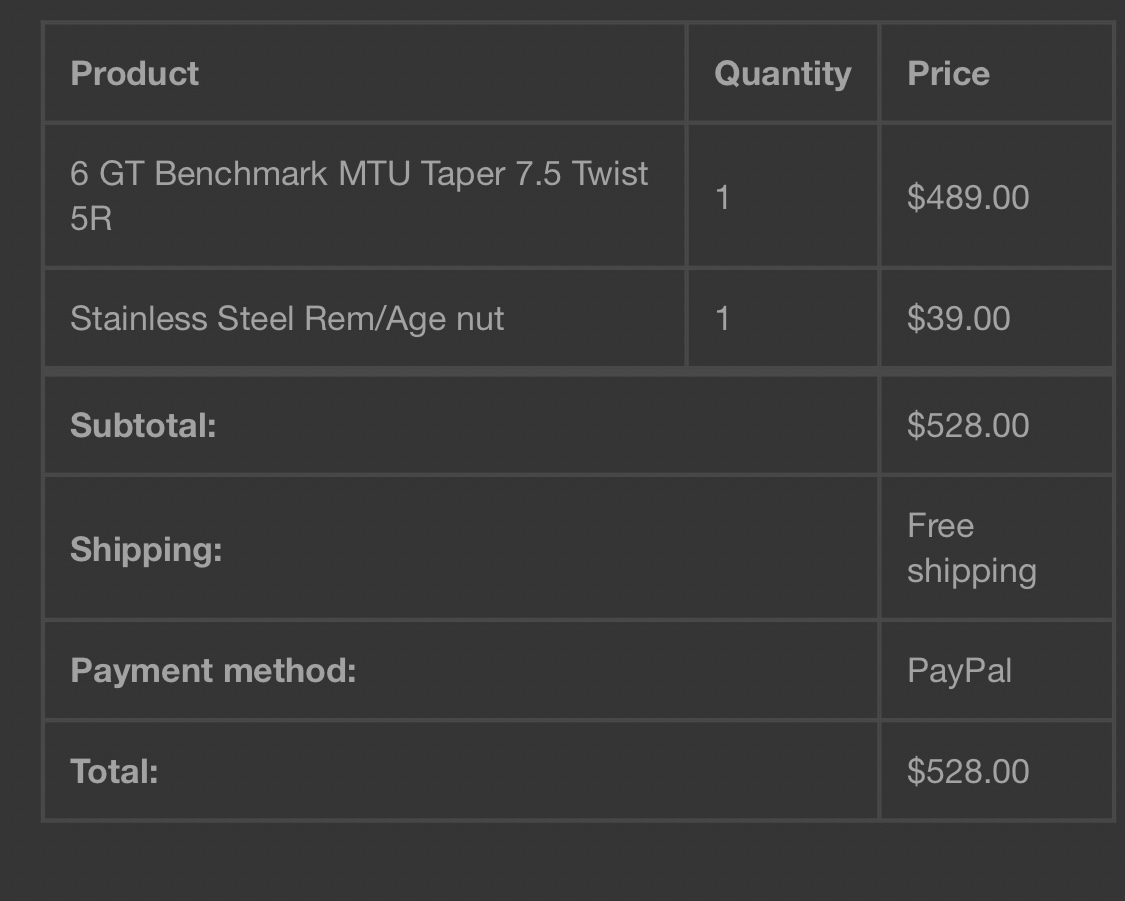Click the $39.00 nut price
Image resolution: width=1125 pixels, height=901 pixels.
[959, 319]
